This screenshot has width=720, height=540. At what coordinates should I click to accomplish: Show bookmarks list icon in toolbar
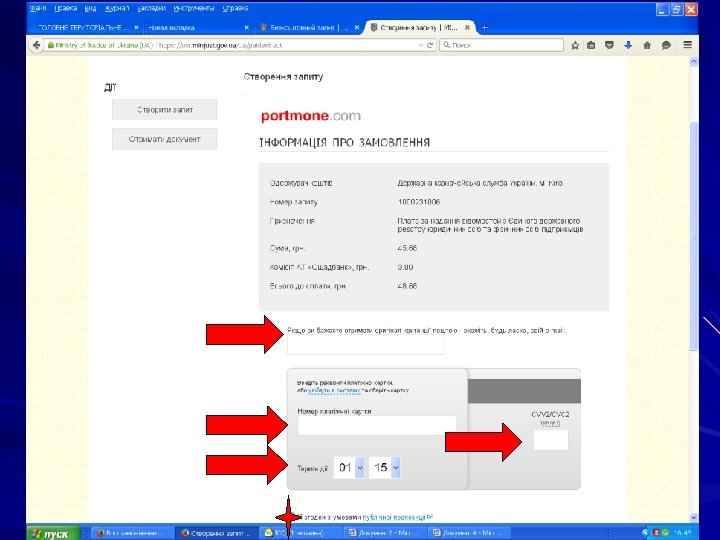591,45
